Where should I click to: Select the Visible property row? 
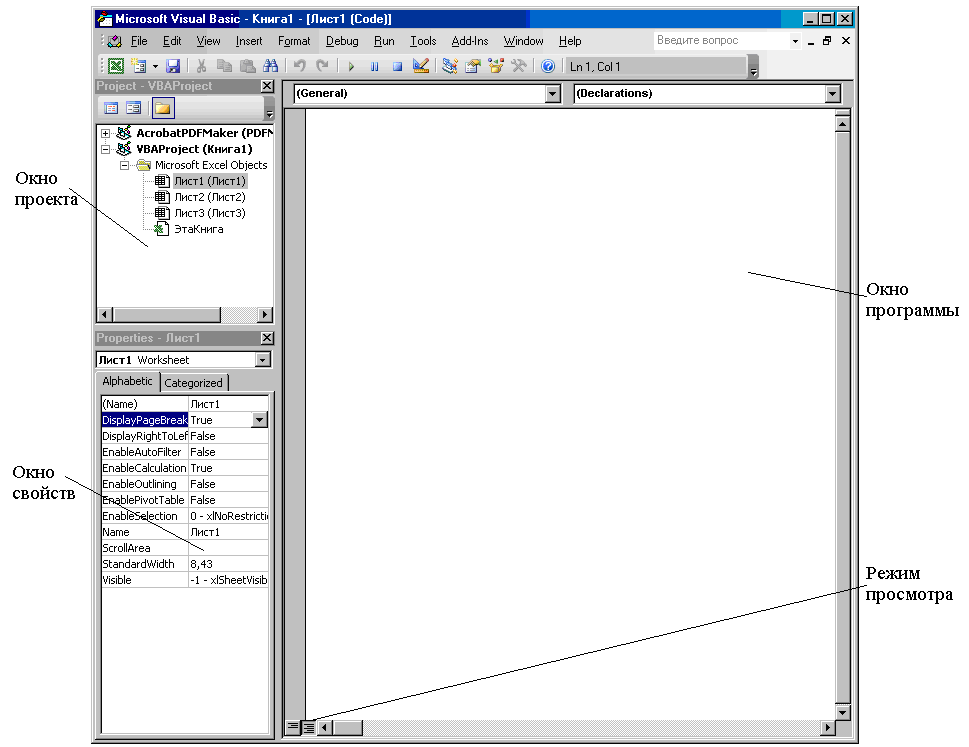(x=185, y=580)
